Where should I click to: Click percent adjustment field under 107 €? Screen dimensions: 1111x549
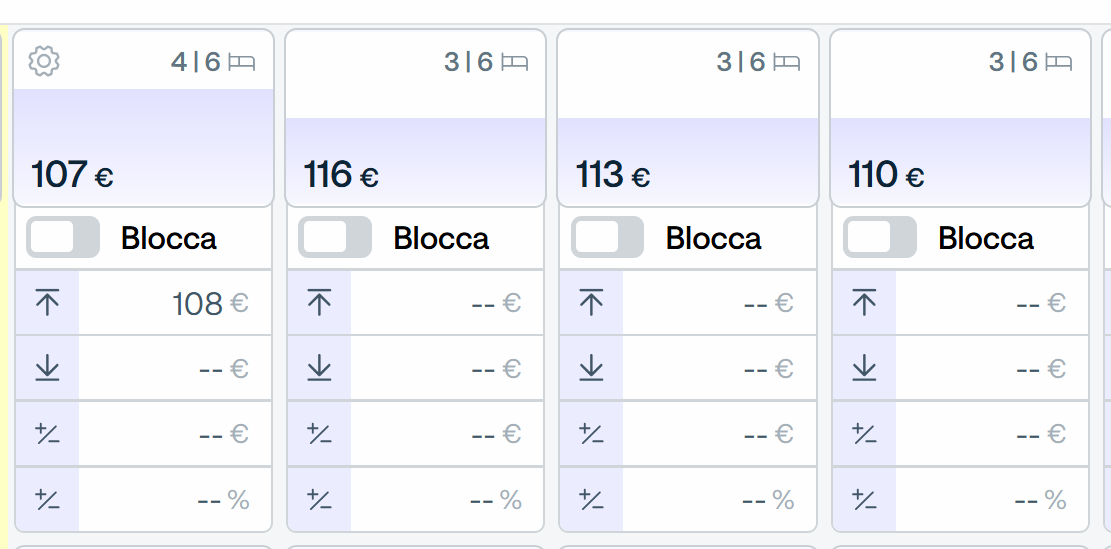tap(175, 499)
